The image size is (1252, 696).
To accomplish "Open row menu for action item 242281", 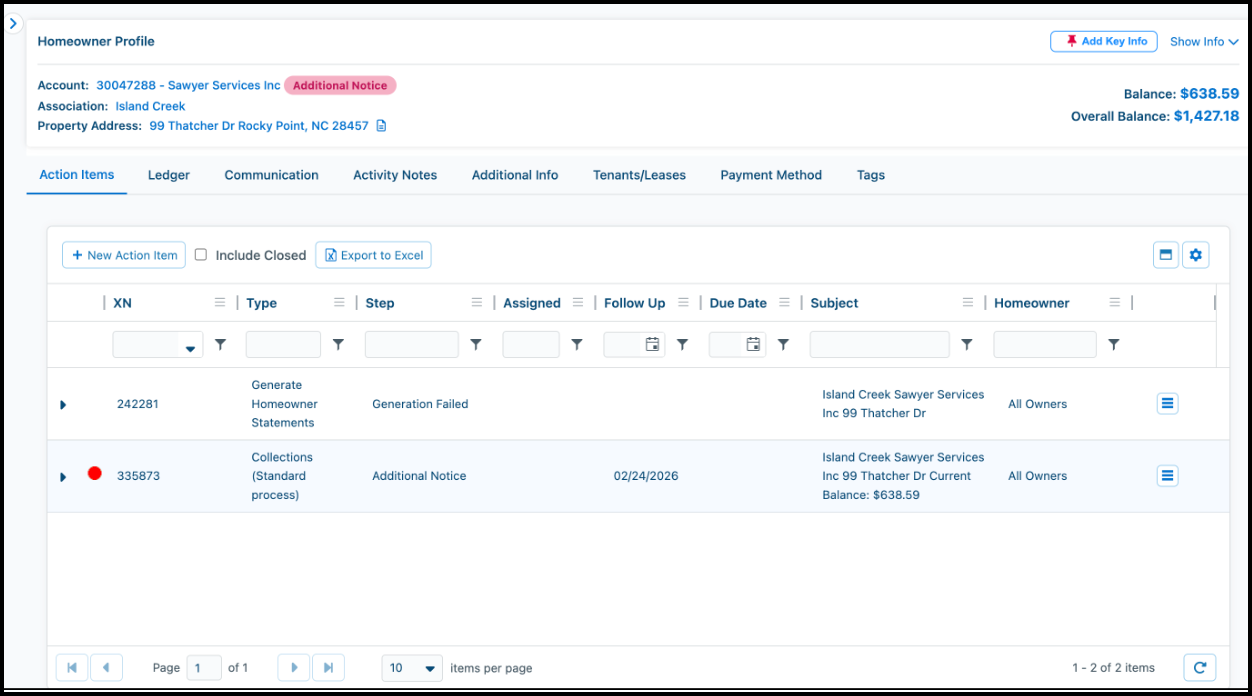I will (x=1167, y=403).
